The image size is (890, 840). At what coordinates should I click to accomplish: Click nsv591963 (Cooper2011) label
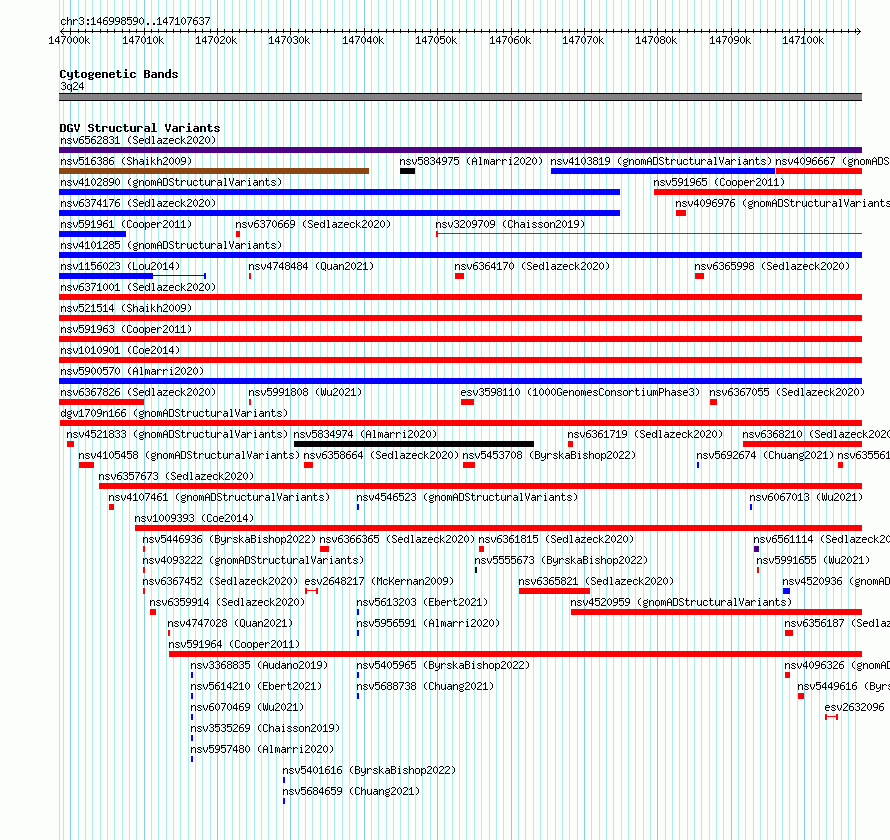[126, 329]
